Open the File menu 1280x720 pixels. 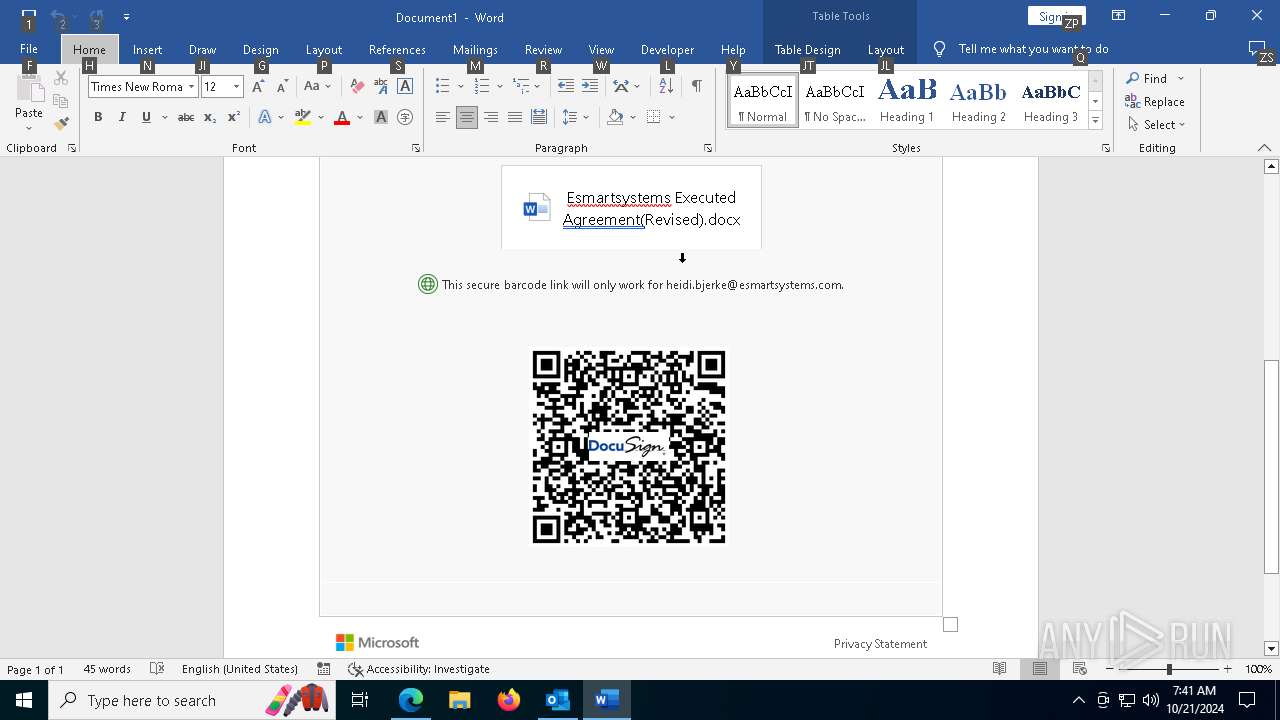29,49
